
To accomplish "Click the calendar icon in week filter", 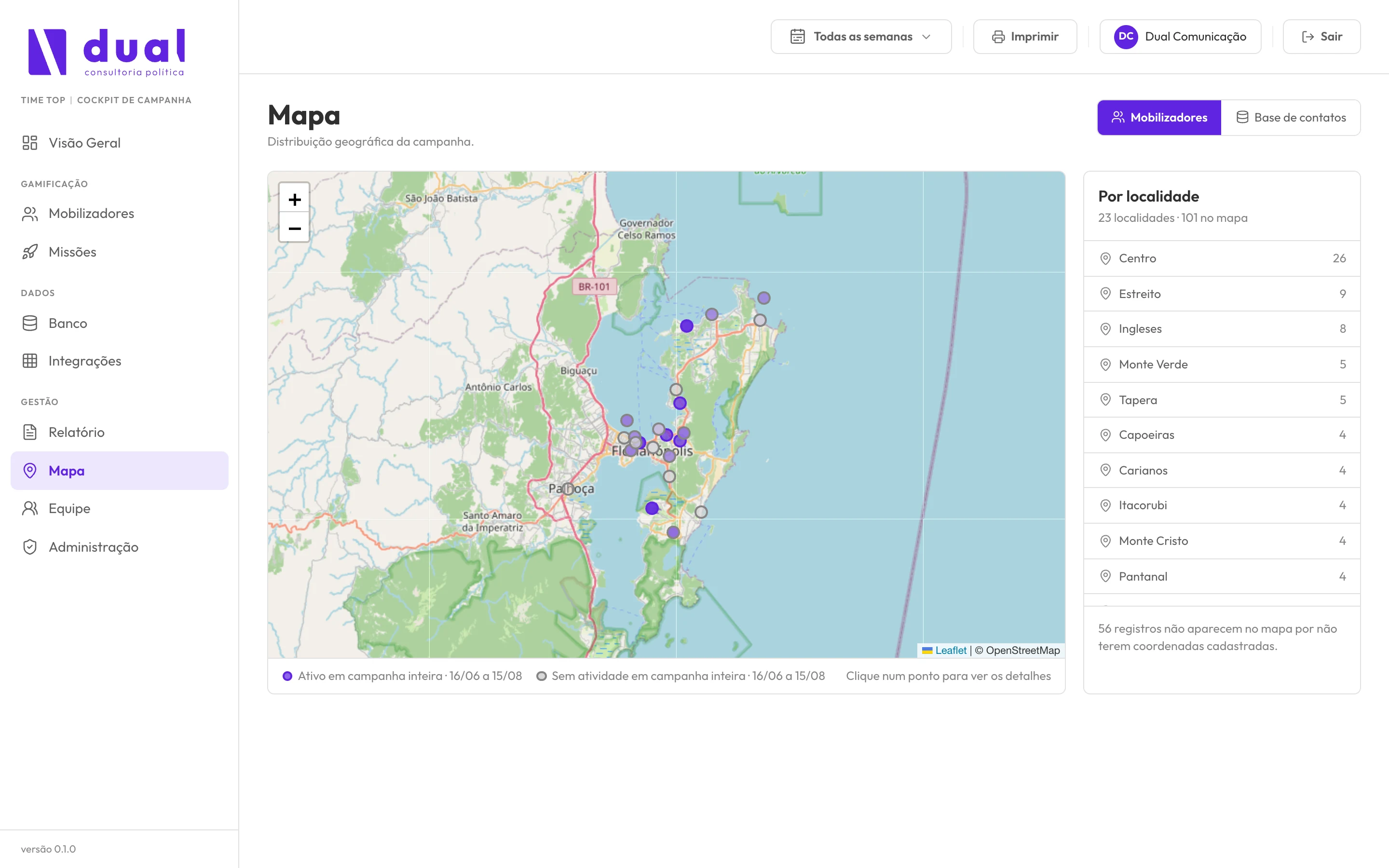I will pos(797,37).
